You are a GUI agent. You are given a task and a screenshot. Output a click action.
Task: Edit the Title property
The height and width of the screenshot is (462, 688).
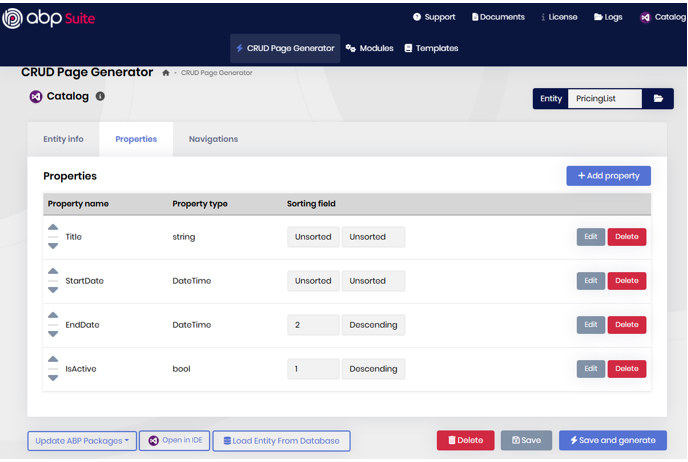coord(591,237)
